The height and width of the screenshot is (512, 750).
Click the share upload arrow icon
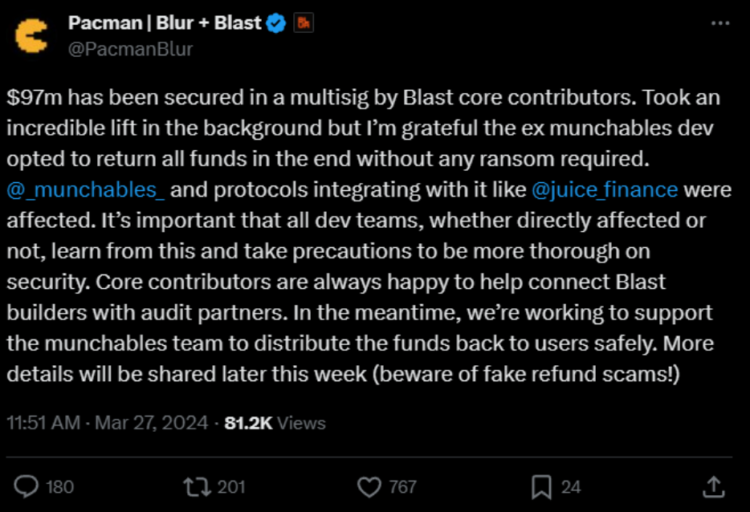point(713,486)
